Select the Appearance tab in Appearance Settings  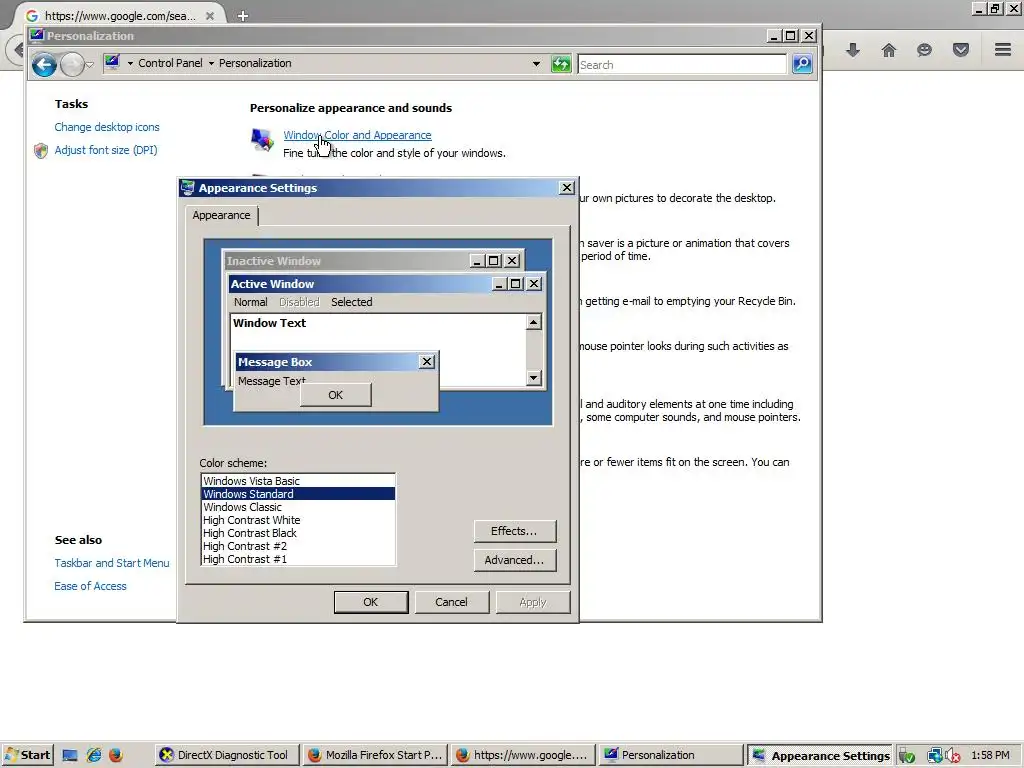(x=221, y=216)
